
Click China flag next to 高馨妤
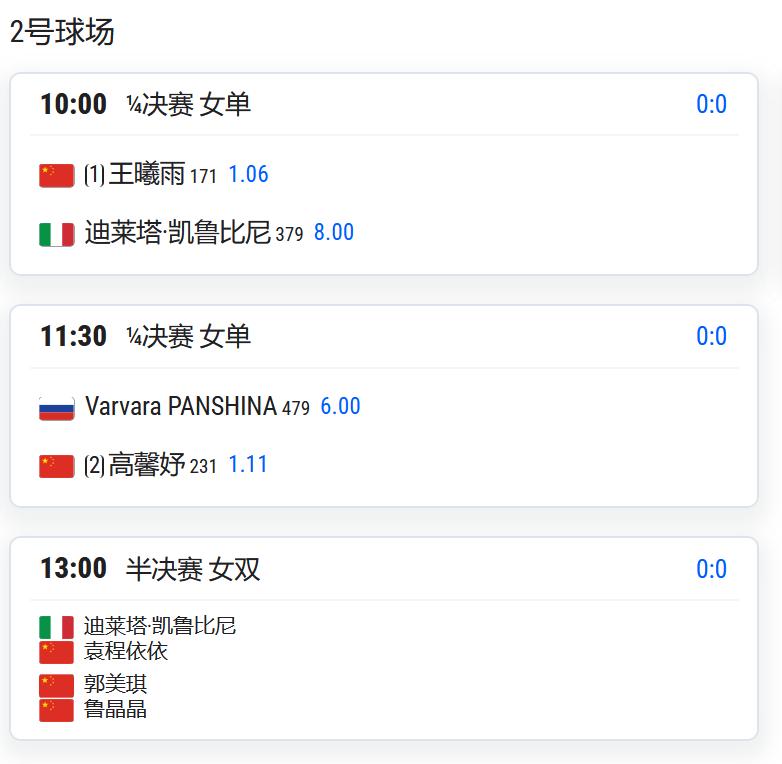tap(56, 466)
